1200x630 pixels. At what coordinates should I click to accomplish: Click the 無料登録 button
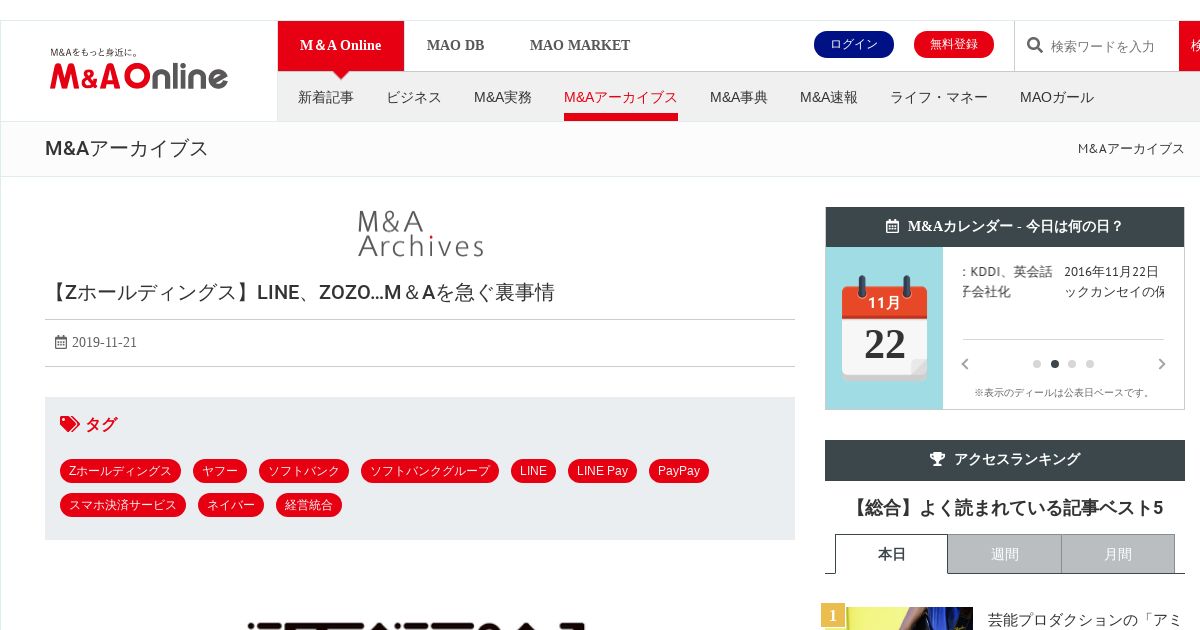[x=954, y=44]
